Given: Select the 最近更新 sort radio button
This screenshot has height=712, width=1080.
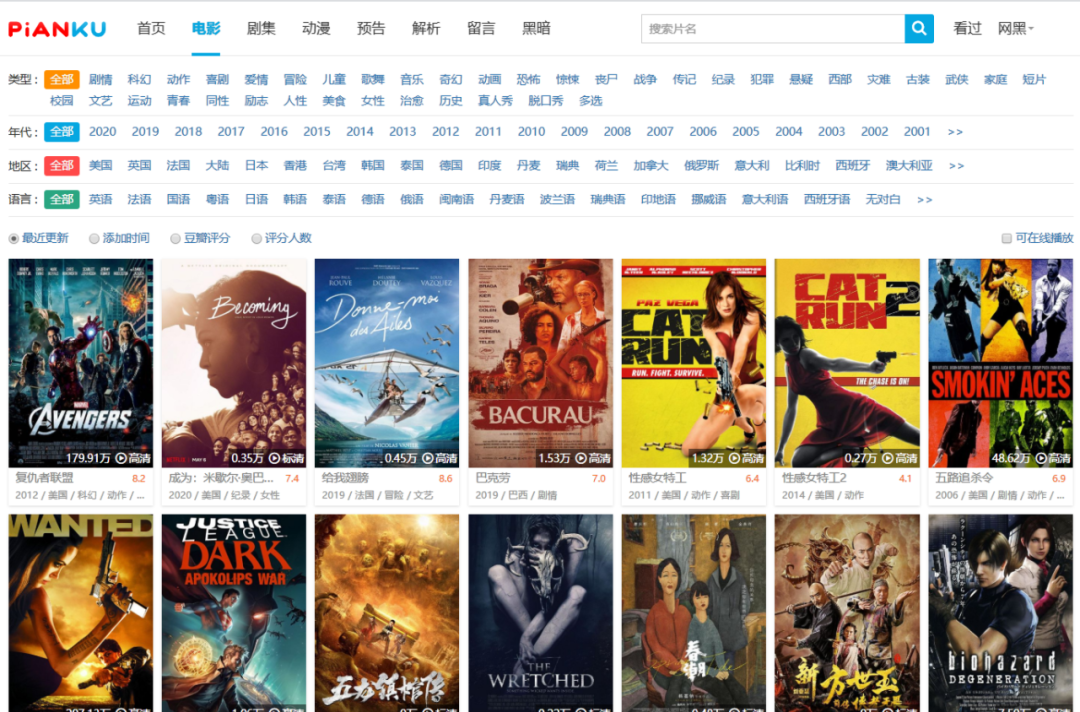Looking at the screenshot, I should 14,238.
